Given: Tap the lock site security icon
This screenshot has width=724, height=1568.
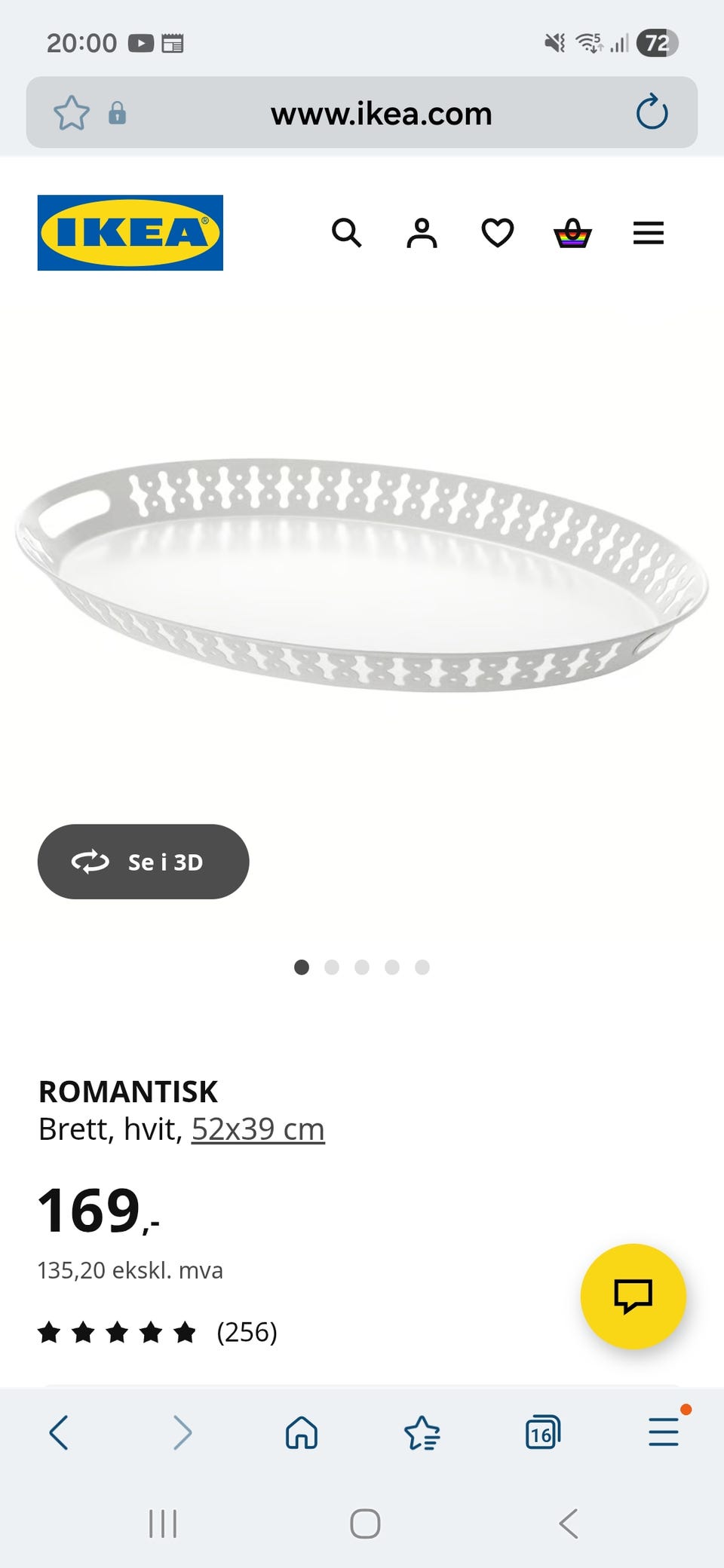Looking at the screenshot, I should [x=117, y=113].
